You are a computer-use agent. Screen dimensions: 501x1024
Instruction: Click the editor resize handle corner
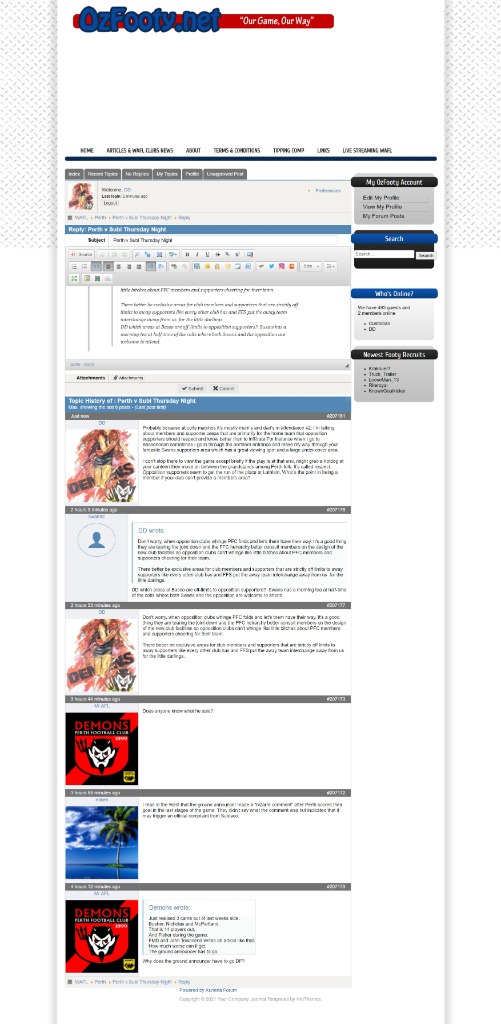[x=347, y=366]
